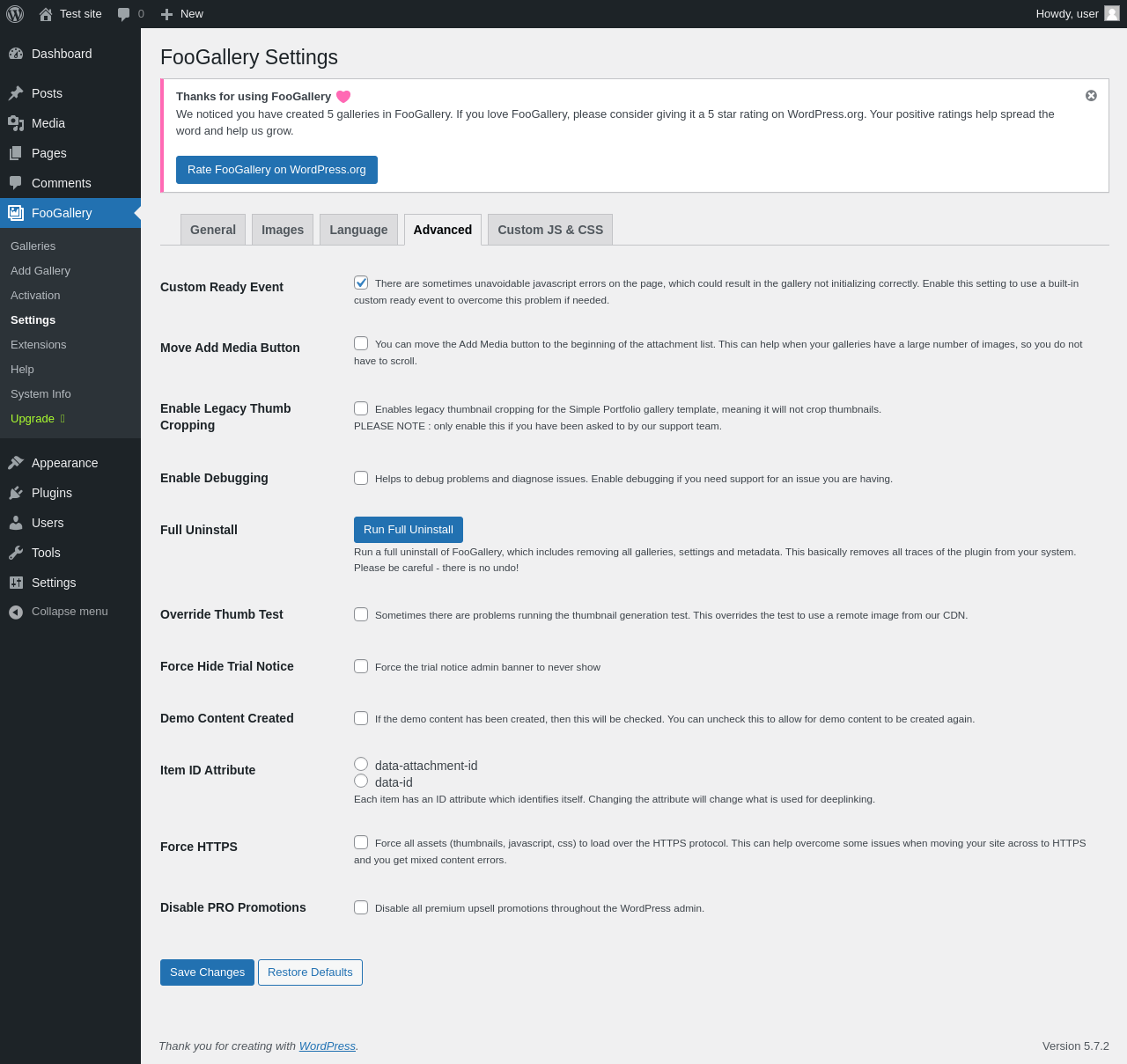Click the Version 5.7.2 footer text
This screenshot has width=1127, height=1064.
pos(1076,1046)
